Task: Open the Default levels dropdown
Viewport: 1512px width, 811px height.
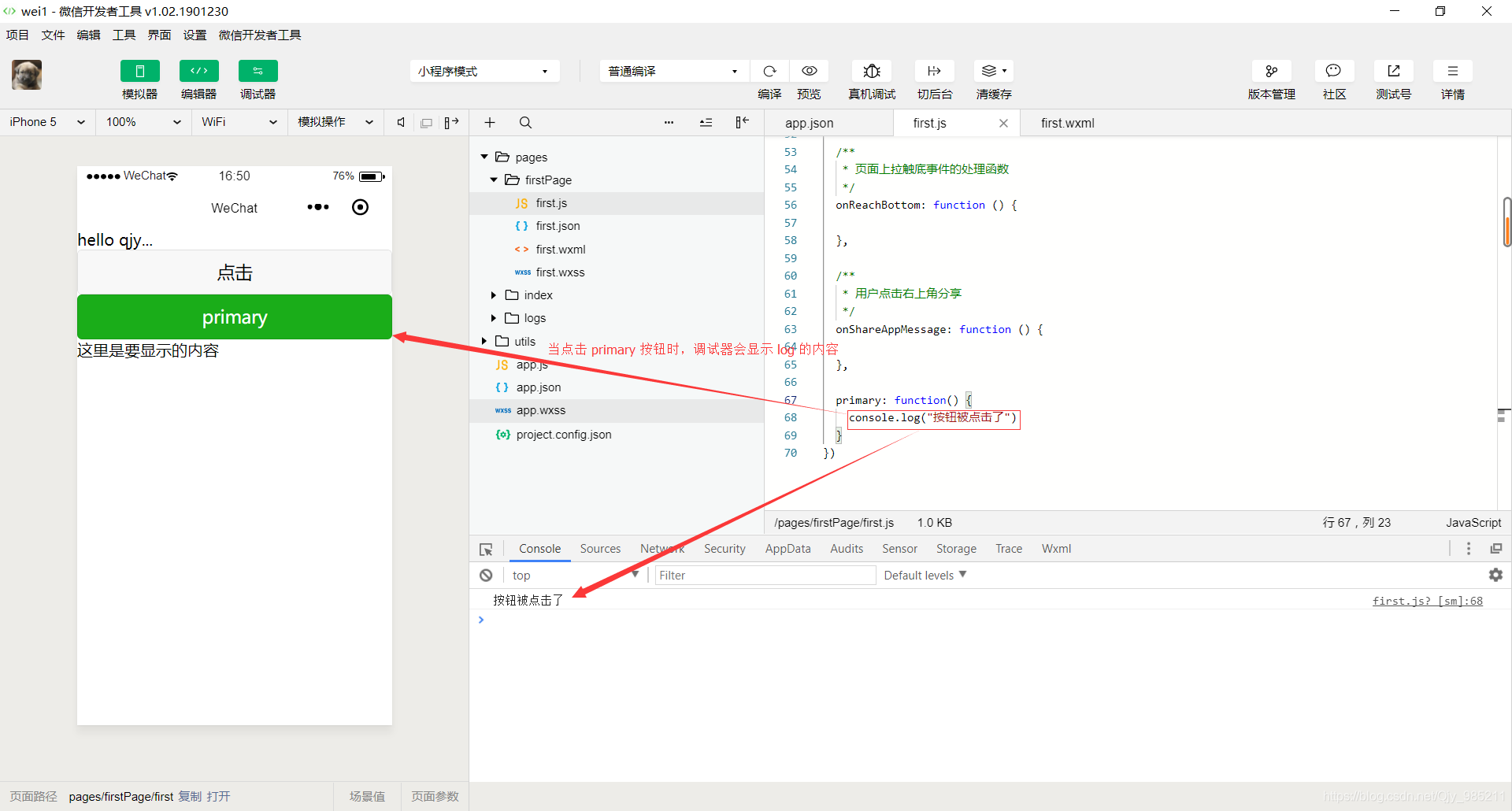Action: coord(925,576)
